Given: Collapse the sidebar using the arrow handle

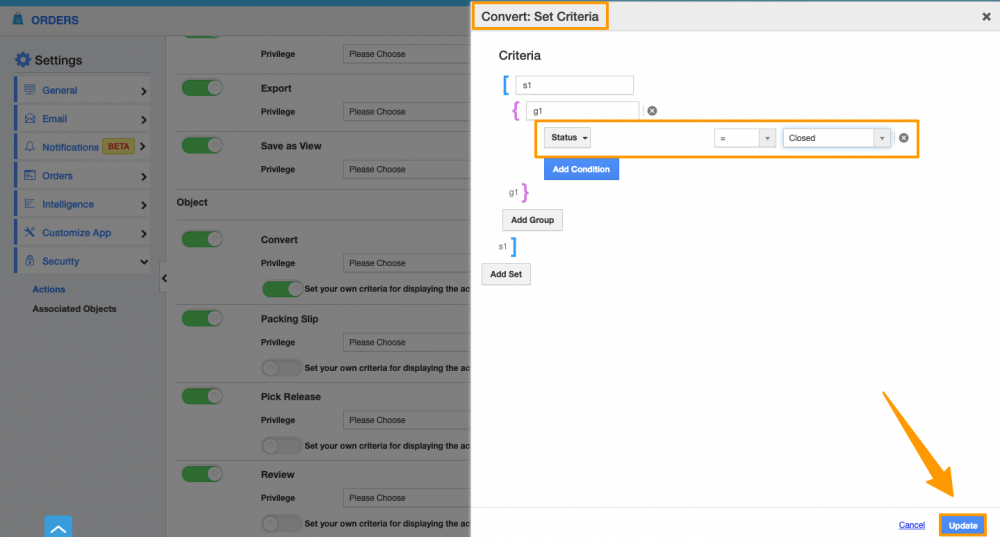Looking at the screenshot, I should (x=164, y=278).
